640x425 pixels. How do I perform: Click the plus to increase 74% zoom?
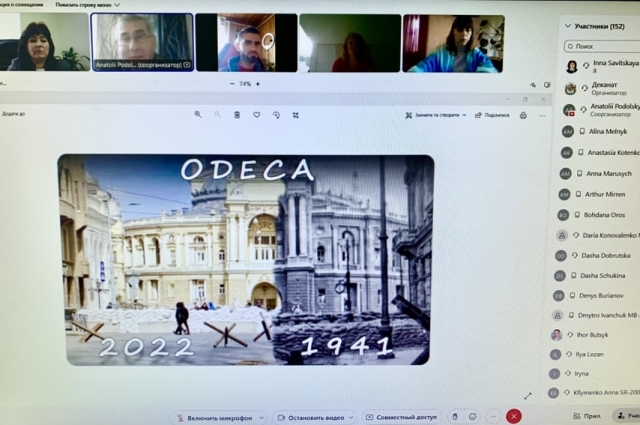pos(257,84)
